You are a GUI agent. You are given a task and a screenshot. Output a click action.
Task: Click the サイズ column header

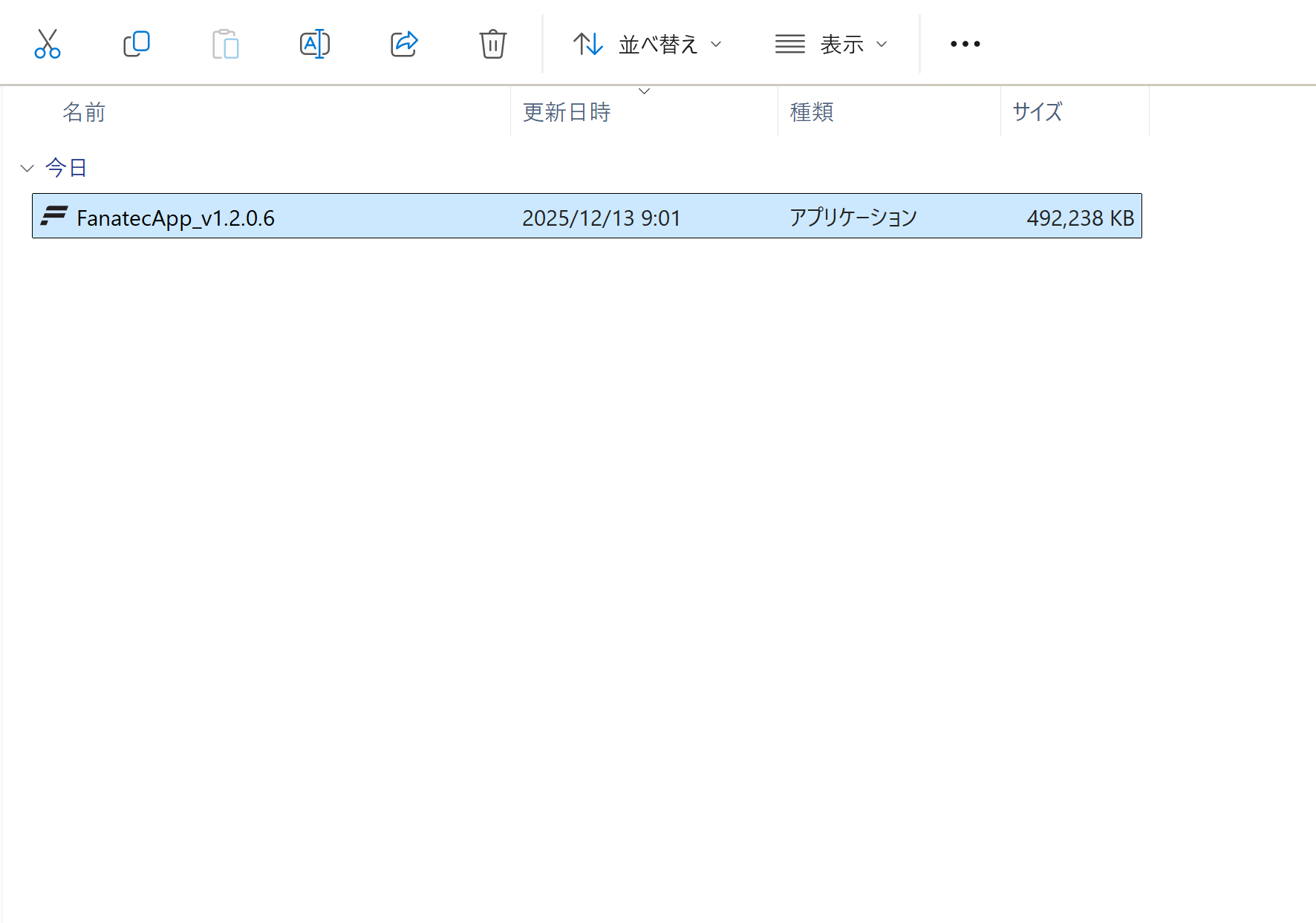click(1038, 112)
